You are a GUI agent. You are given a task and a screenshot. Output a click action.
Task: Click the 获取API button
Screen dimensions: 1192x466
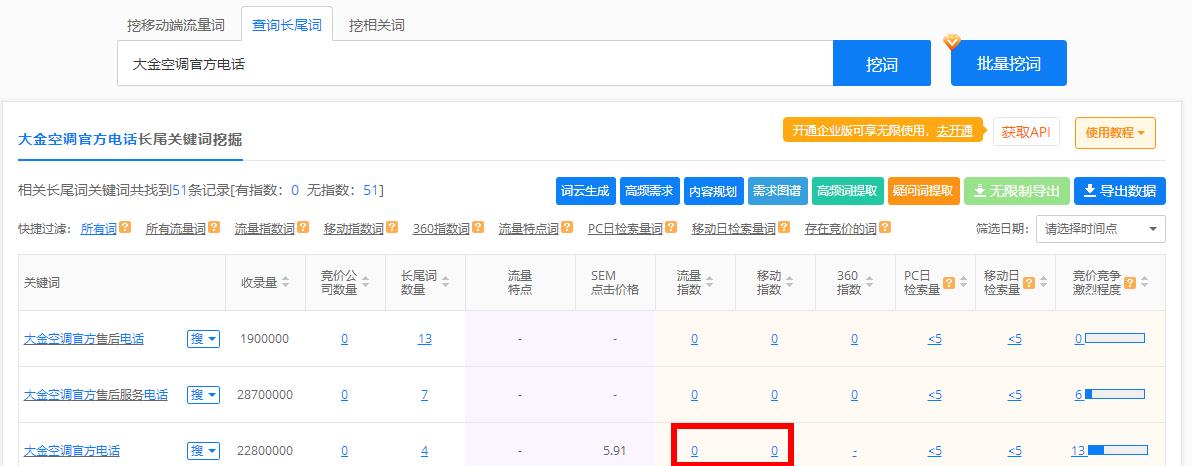click(1026, 132)
